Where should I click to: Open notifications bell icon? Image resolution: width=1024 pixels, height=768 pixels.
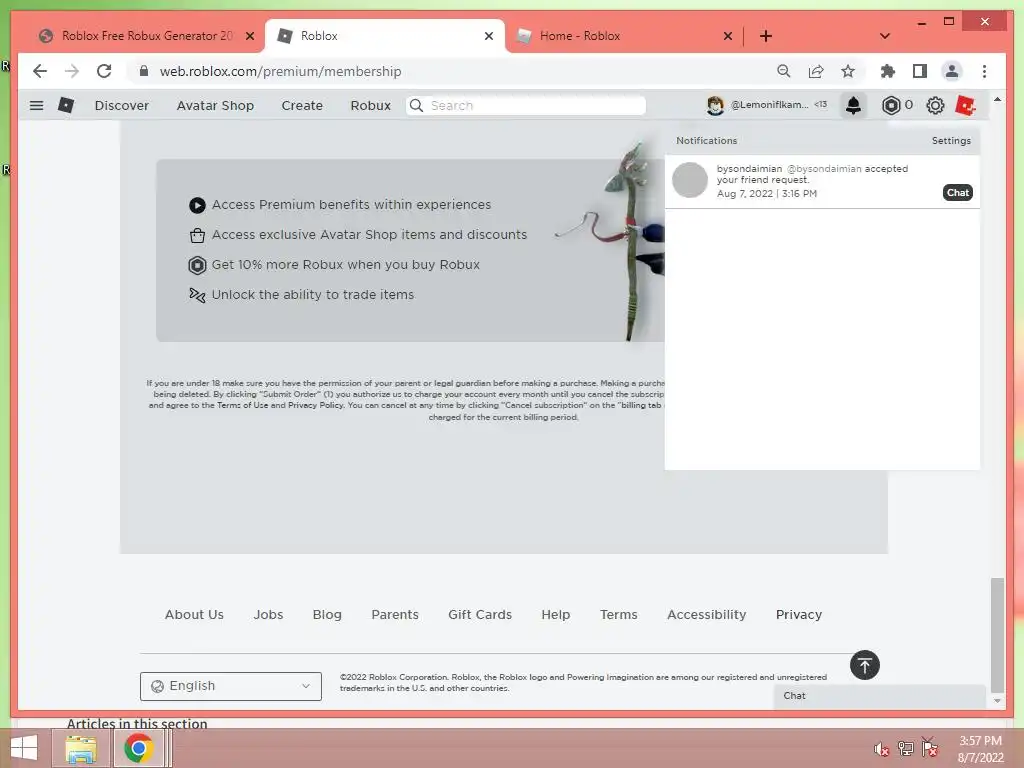click(853, 105)
